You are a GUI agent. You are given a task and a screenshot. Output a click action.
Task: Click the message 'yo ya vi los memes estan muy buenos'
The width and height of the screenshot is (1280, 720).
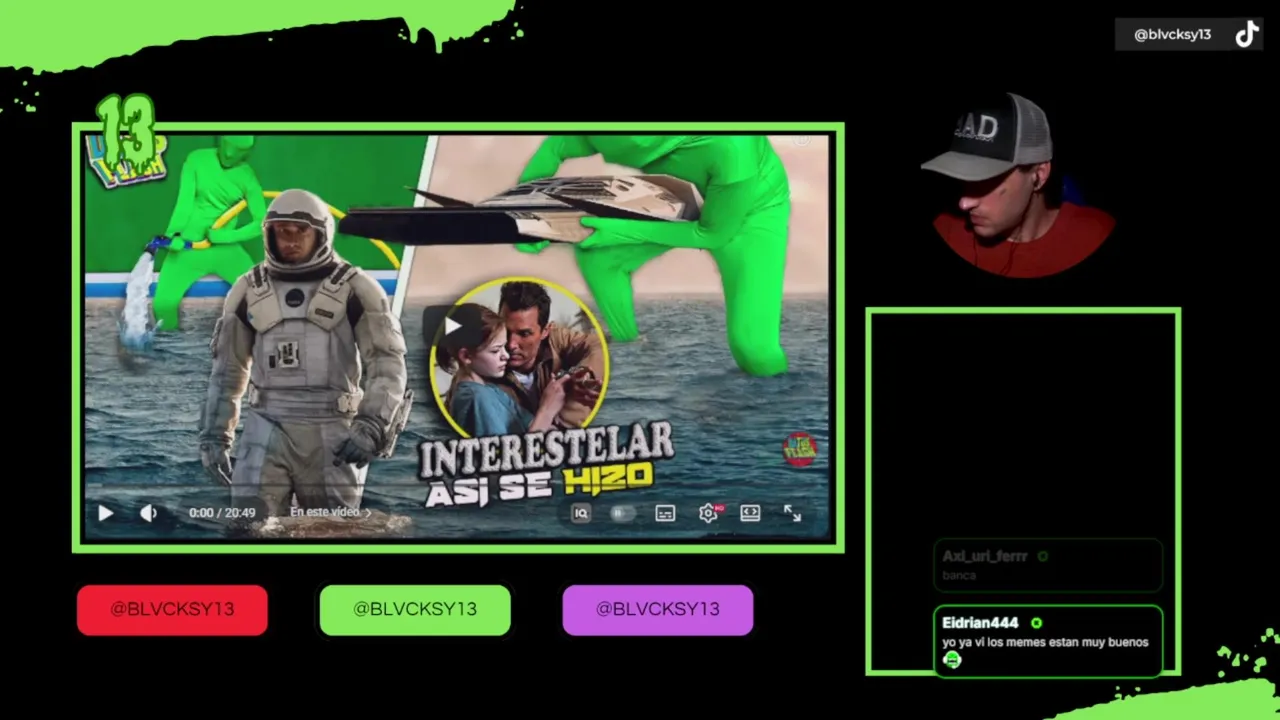pyautogui.click(x=1045, y=642)
